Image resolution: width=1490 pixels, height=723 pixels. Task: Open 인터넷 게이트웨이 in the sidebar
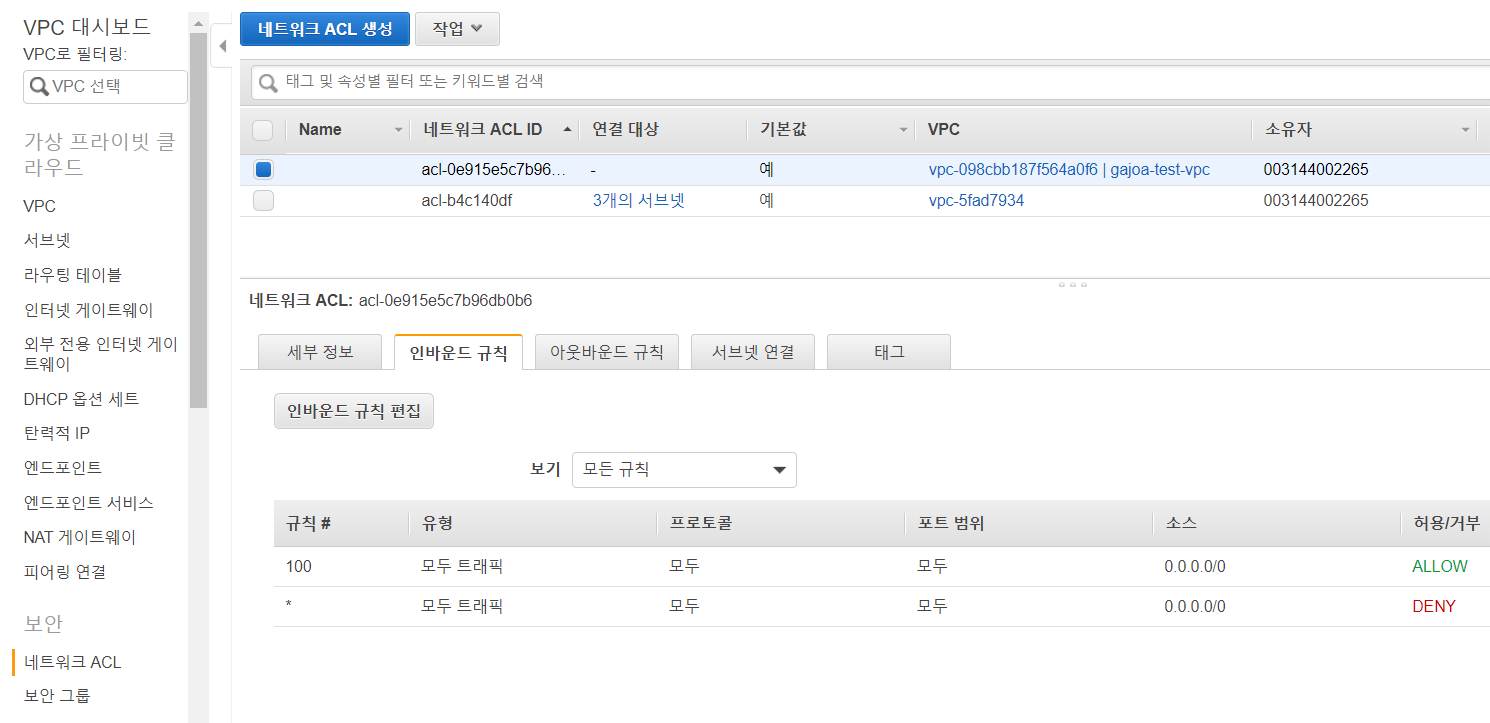point(89,311)
